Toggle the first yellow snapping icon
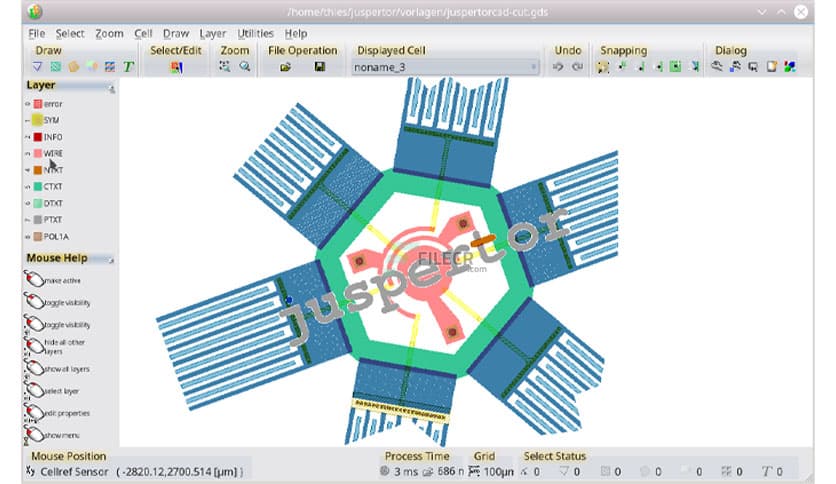Screen dimensions: 836x484 click(x=602, y=67)
